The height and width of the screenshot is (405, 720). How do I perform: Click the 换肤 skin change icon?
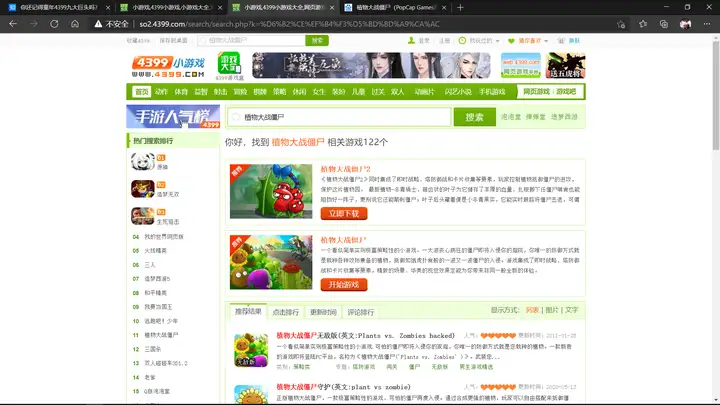(x=561, y=40)
